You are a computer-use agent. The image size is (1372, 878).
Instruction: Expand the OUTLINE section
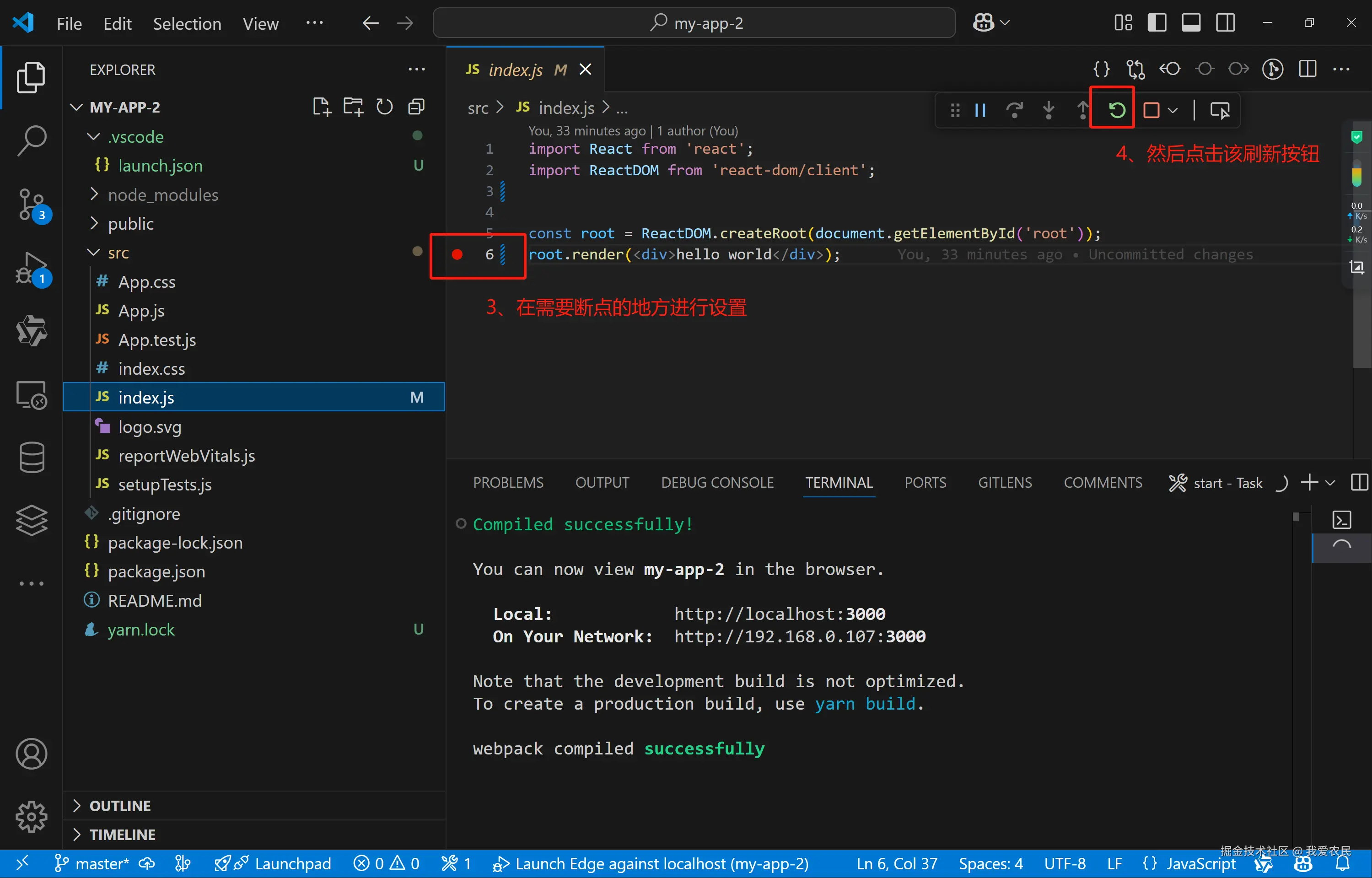(x=120, y=806)
